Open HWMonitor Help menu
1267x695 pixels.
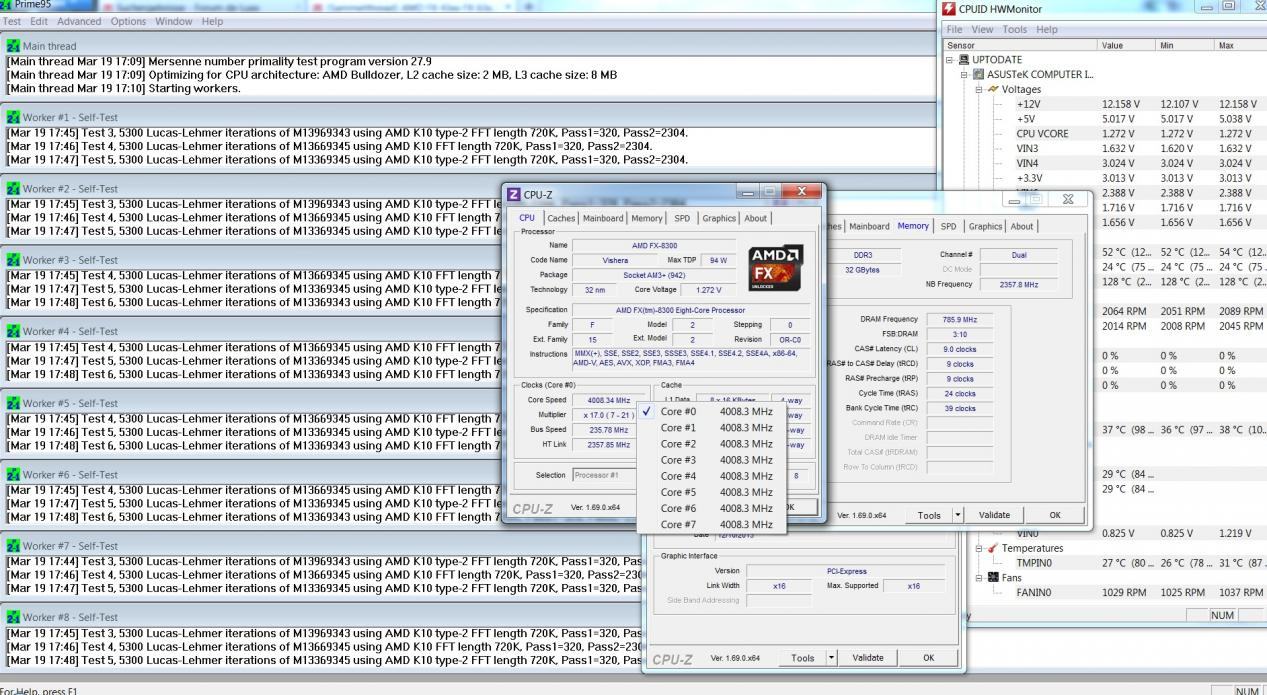(1047, 30)
